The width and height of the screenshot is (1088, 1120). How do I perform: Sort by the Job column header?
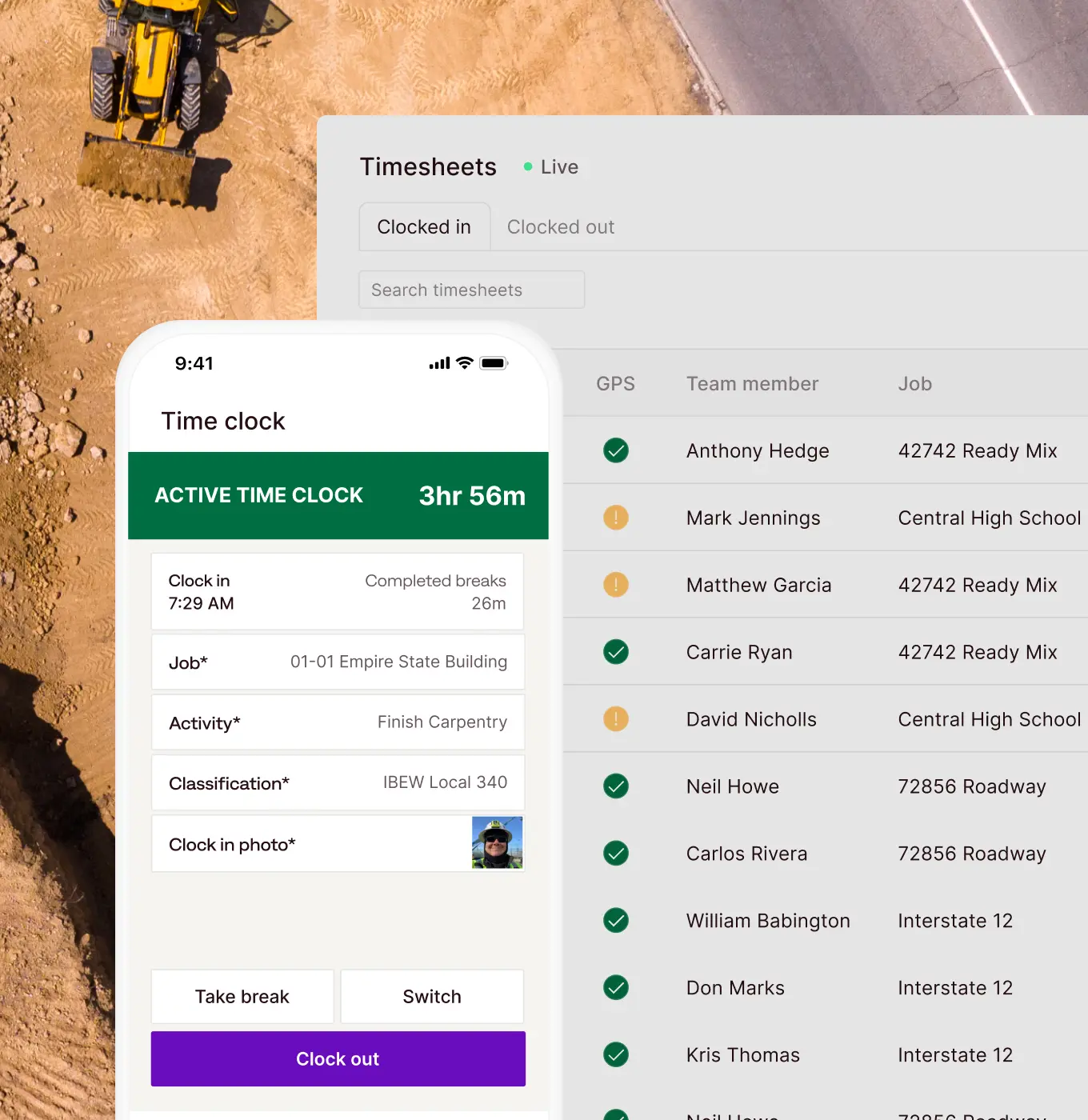pyautogui.click(x=915, y=384)
